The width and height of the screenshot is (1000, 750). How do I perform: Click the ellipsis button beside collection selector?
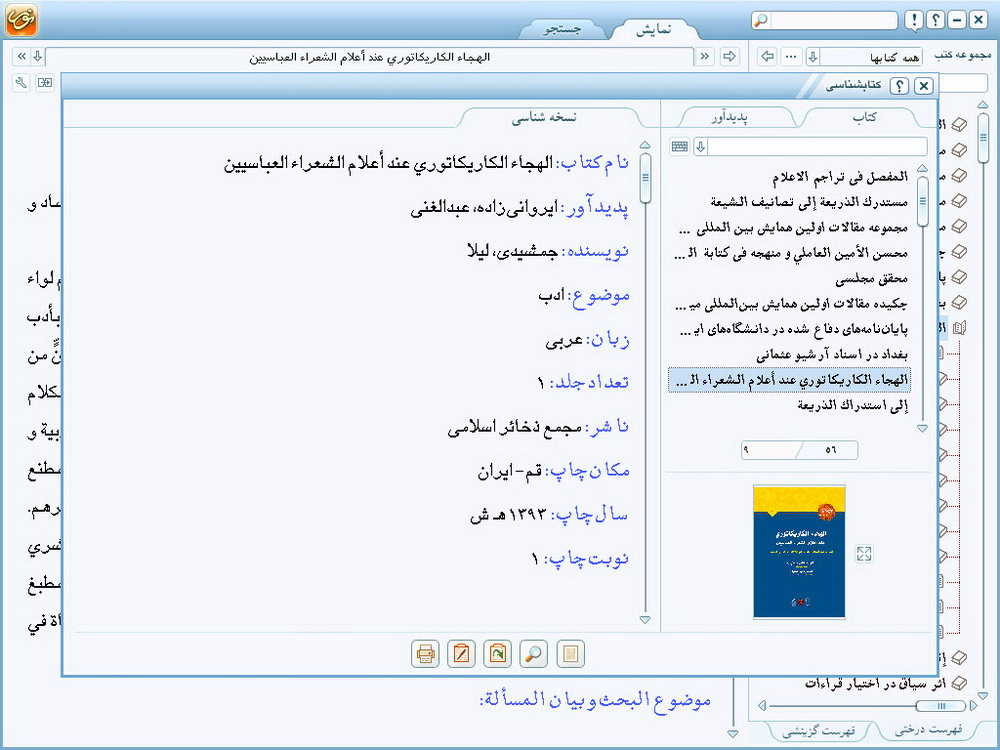pyautogui.click(x=791, y=57)
